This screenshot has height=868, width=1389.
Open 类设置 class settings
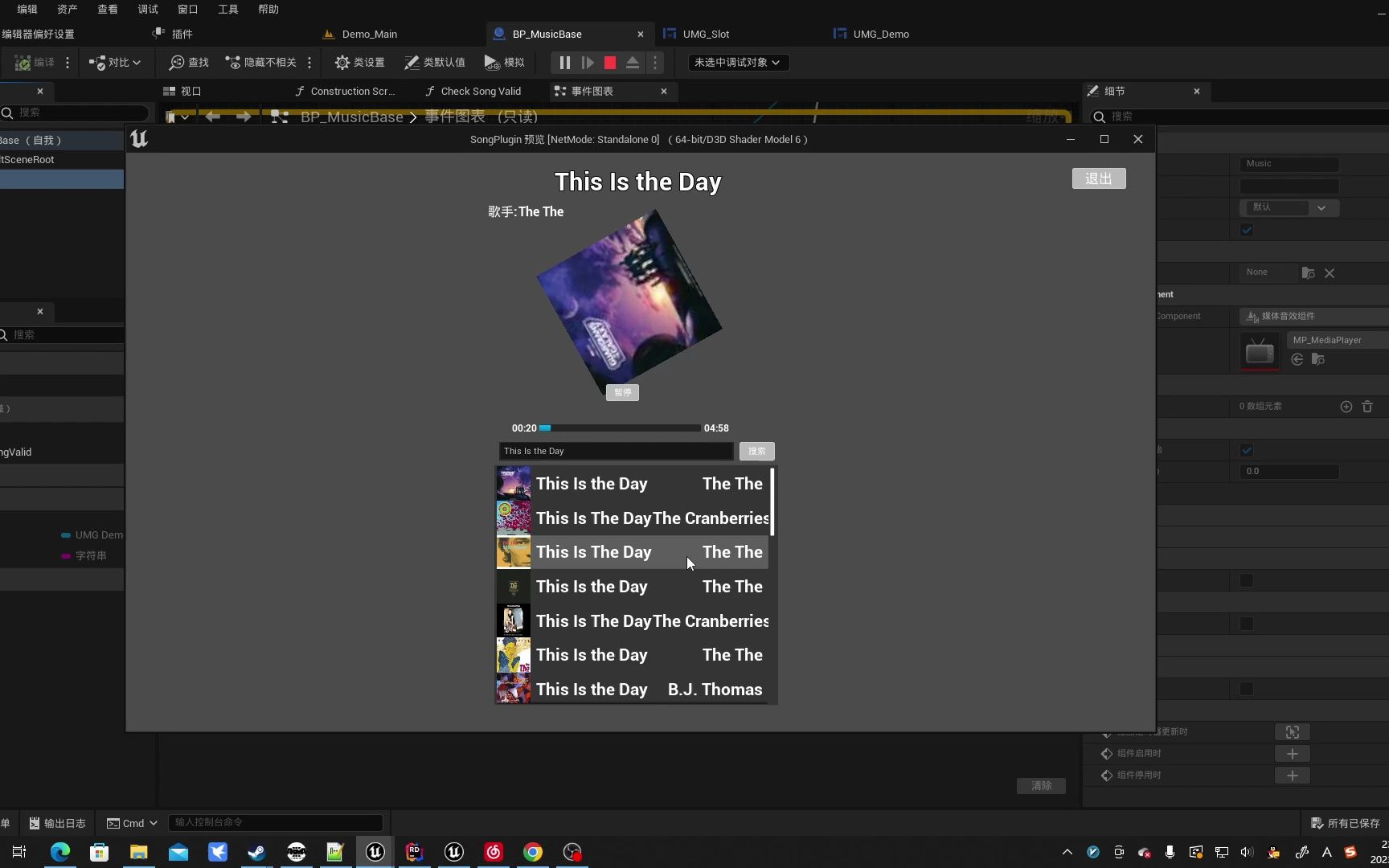pyautogui.click(x=359, y=63)
